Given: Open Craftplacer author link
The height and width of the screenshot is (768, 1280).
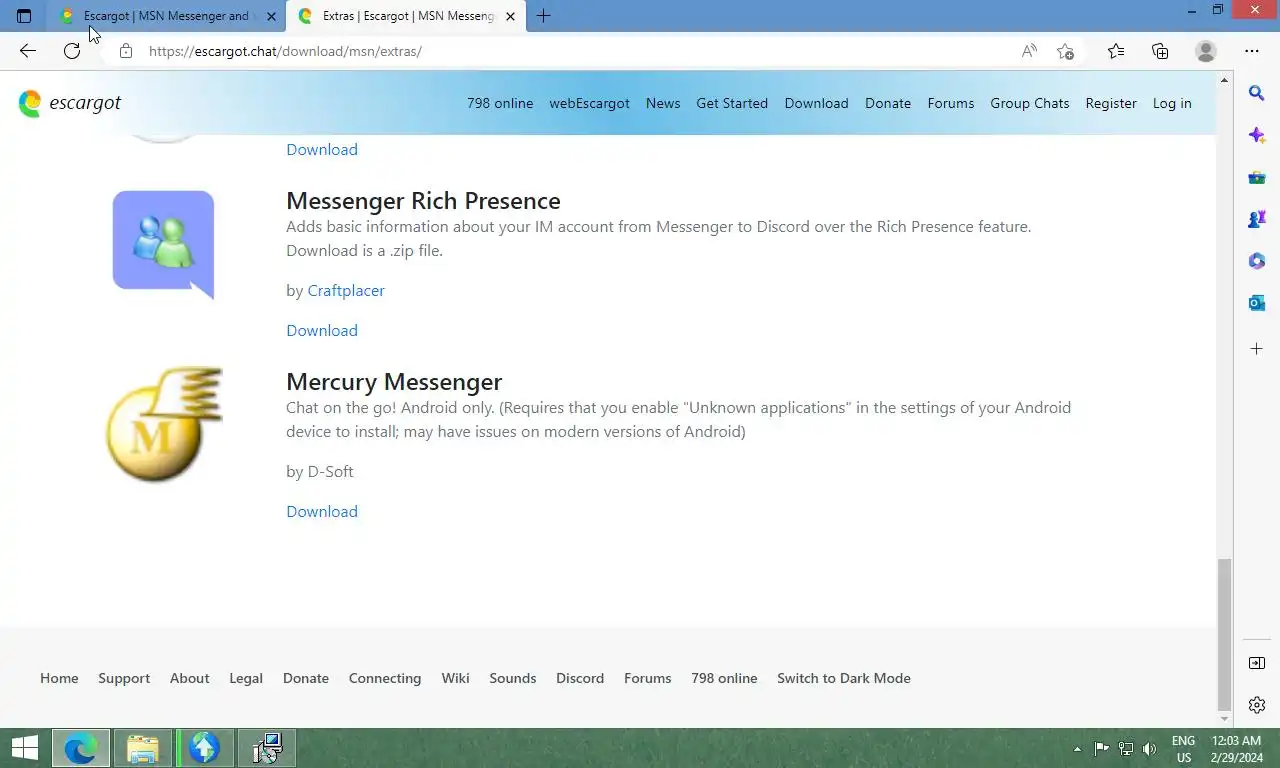Looking at the screenshot, I should [346, 290].
